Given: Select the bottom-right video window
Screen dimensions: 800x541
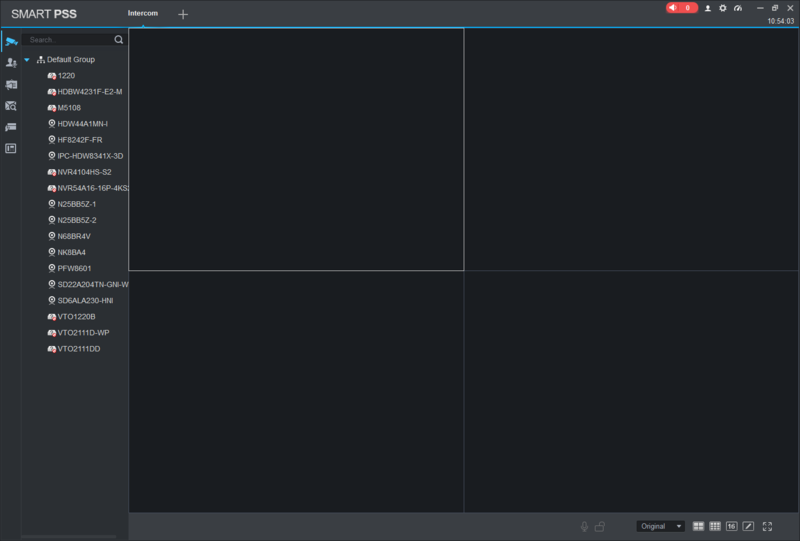Looking at the screenshot, I should point(632,391).
